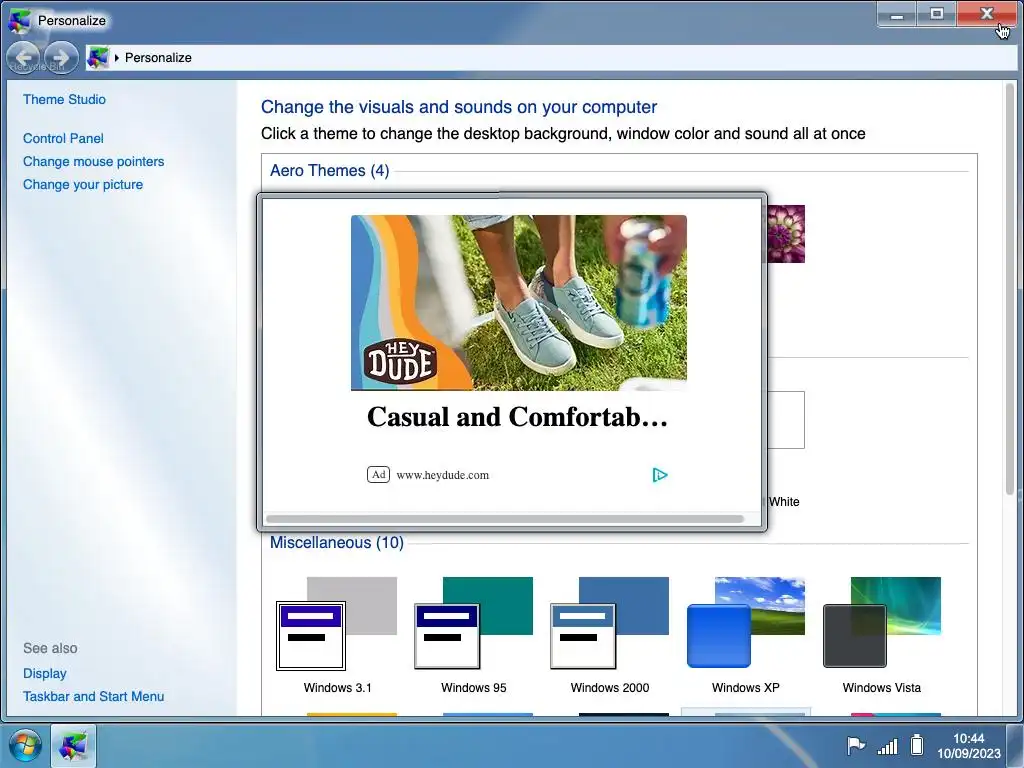Click the battery tray icon
The height and width of the screenshot is (768, 1024).
(x=917, y=744)
